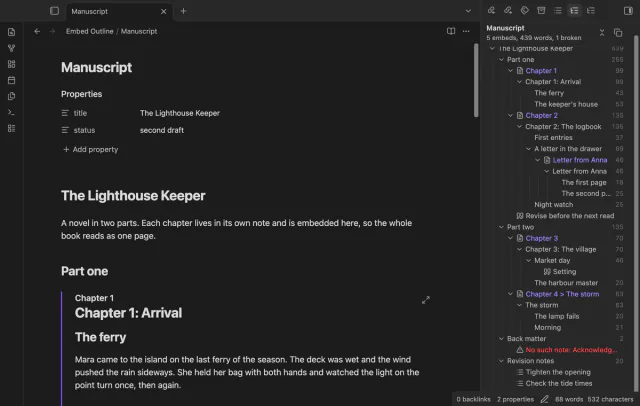
Task: Open the tab list dropdown arrow
Action: [x=468, y=11]
